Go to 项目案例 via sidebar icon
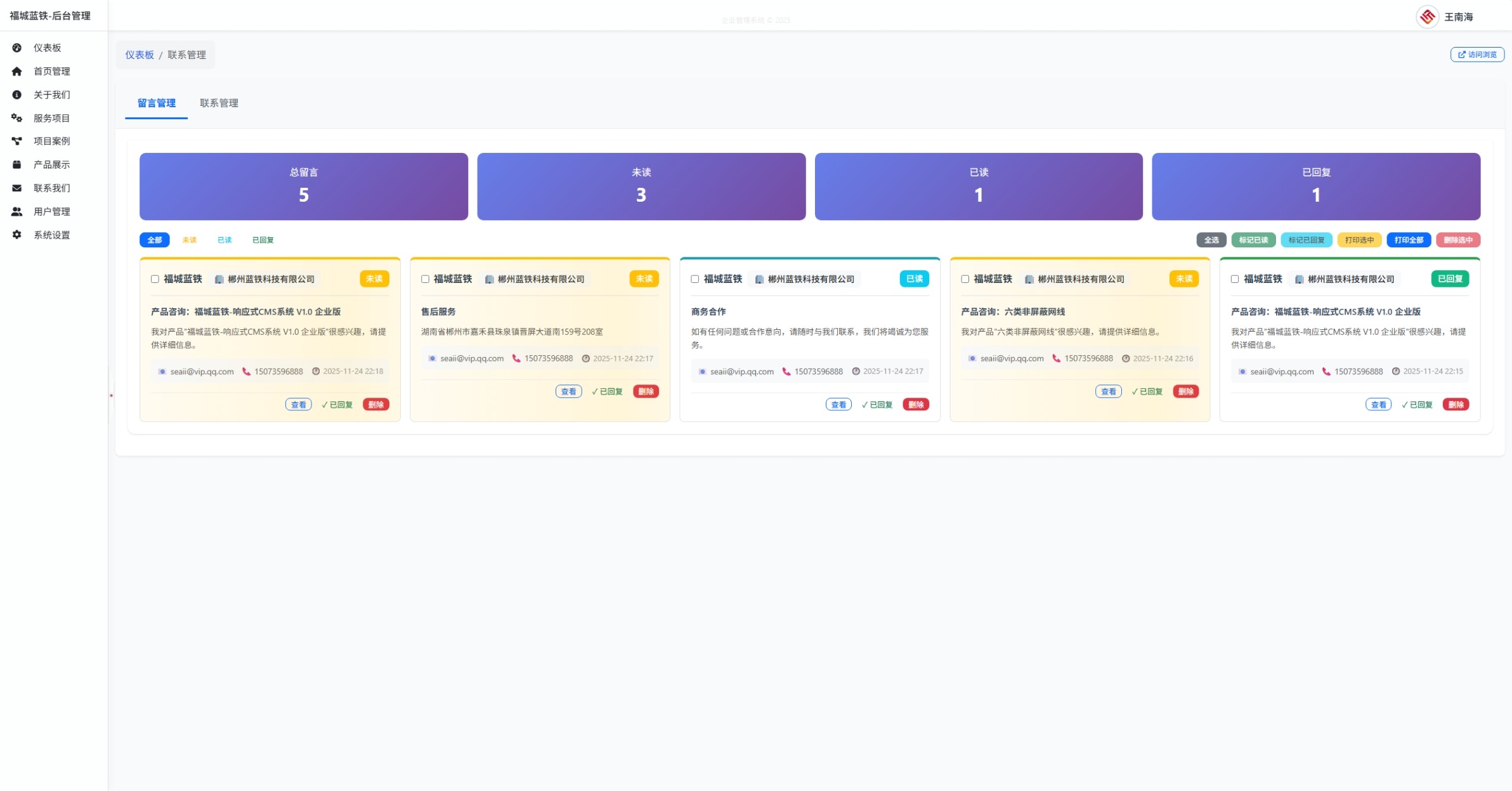Viewport: 1512px width, 791px height. pyautogui.click(x=51, y=141)
